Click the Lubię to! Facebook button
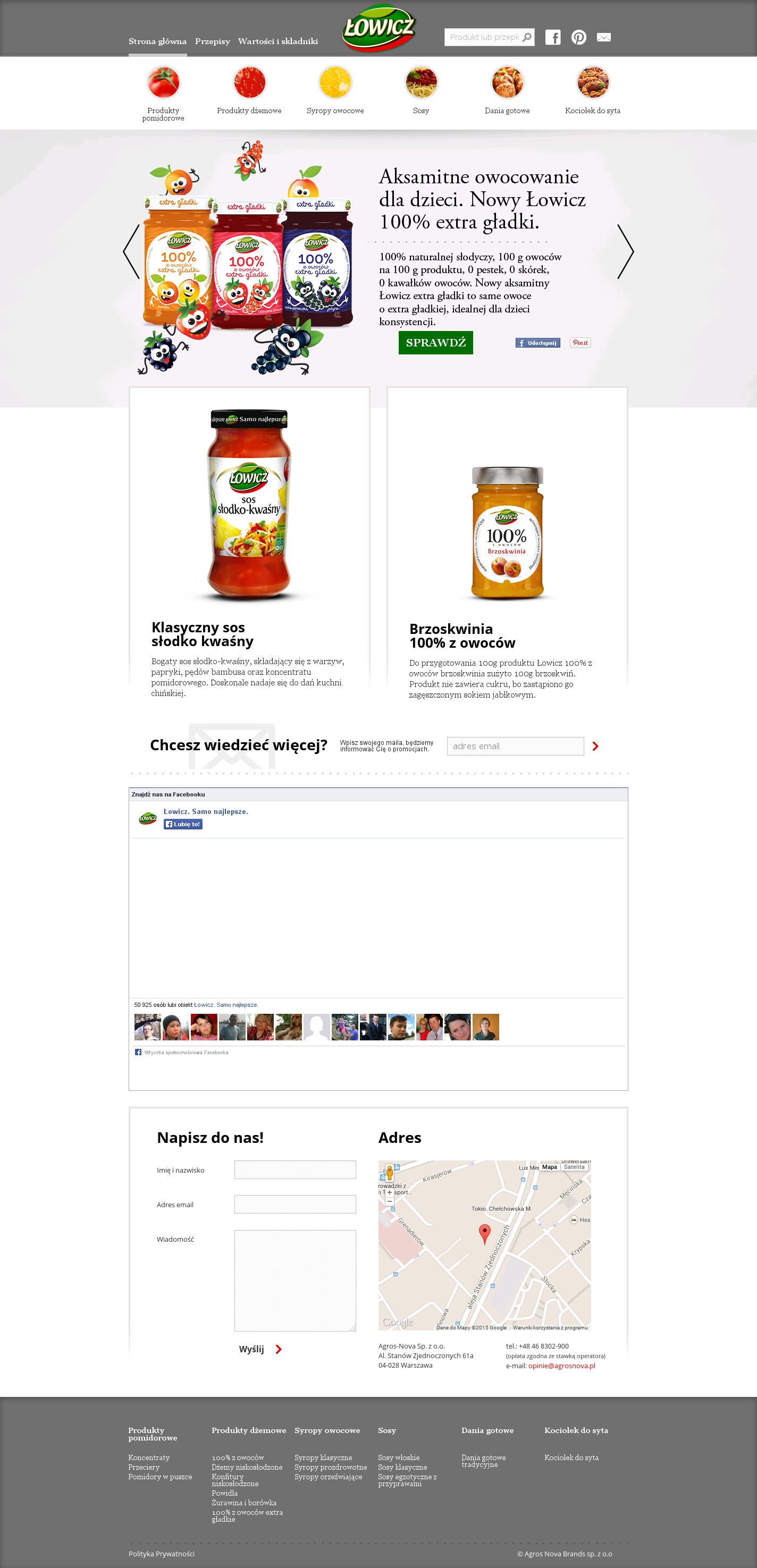757x1568 pixels. tap(183, 824)
